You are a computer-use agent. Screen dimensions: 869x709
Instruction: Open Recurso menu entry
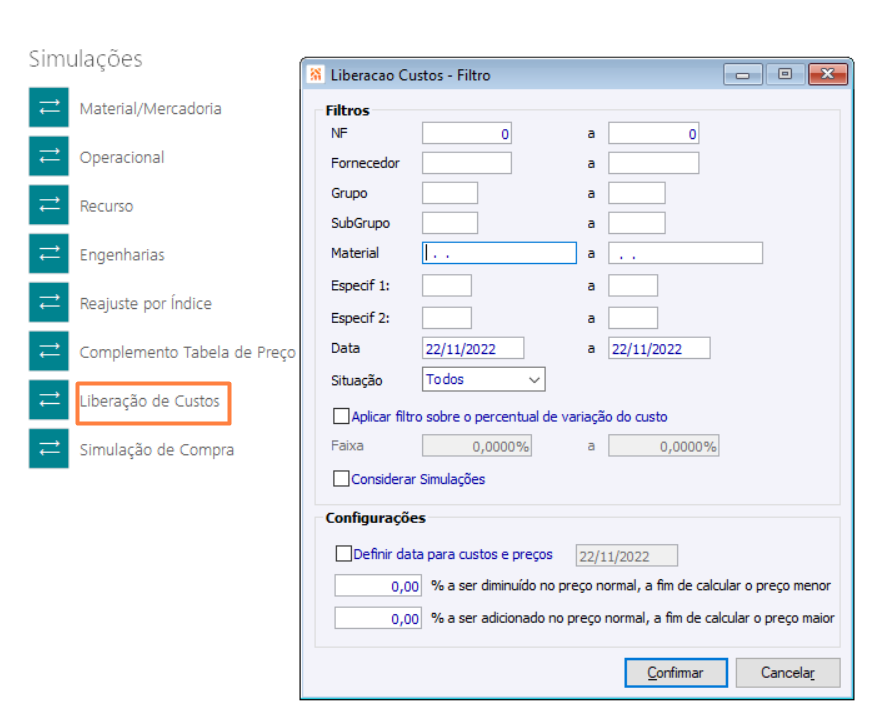point(106,206)
